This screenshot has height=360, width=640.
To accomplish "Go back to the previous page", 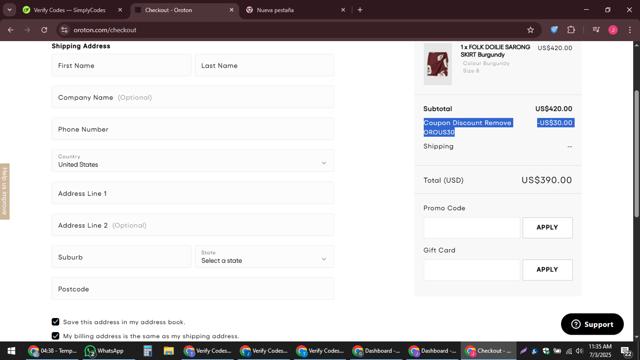I will point(11,30).
